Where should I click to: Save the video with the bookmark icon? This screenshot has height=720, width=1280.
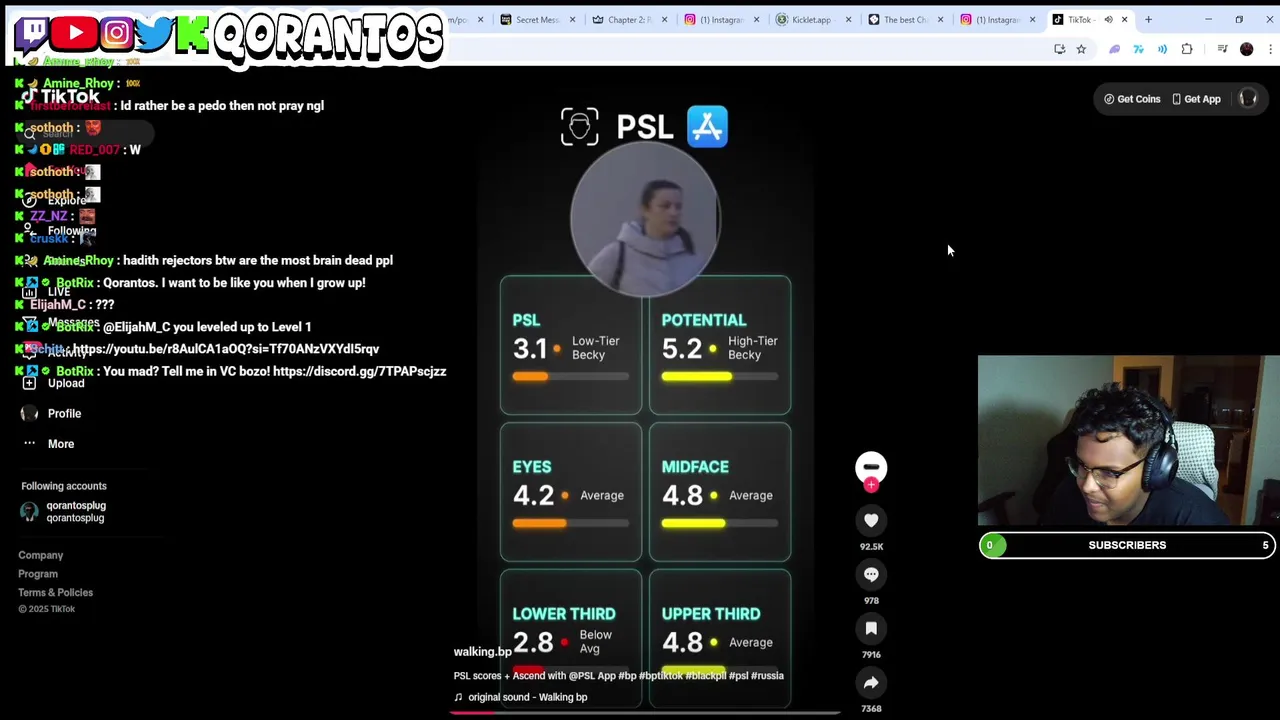point(871,628)
